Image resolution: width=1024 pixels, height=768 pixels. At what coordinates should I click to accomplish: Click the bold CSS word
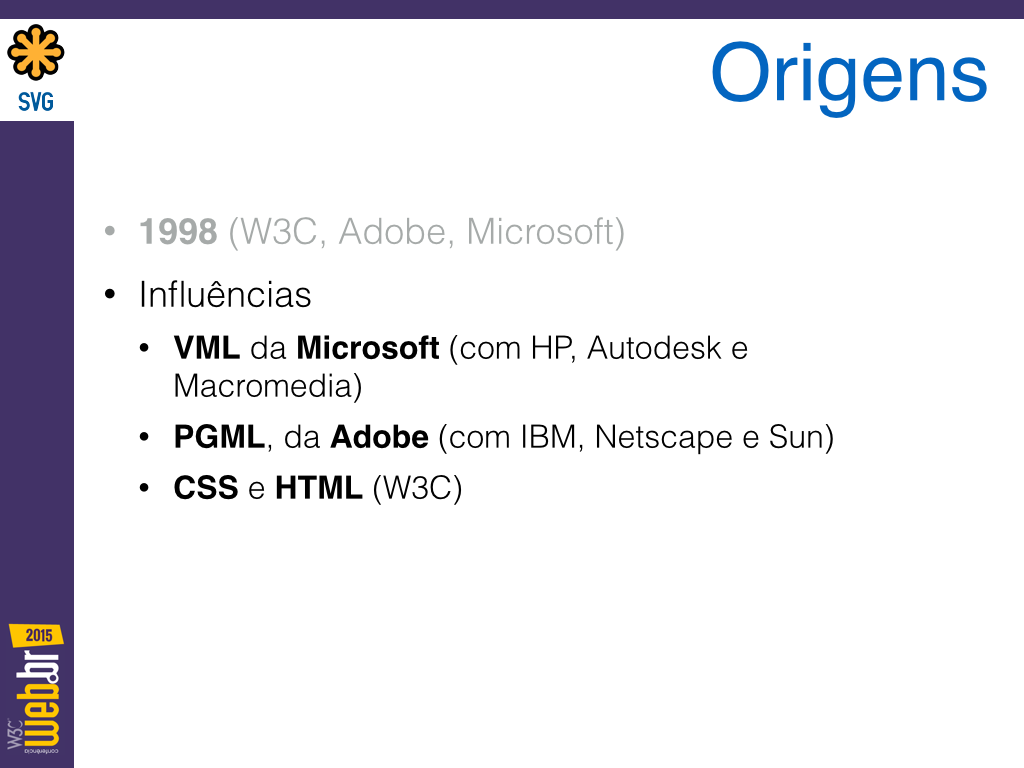pos(206,488)
